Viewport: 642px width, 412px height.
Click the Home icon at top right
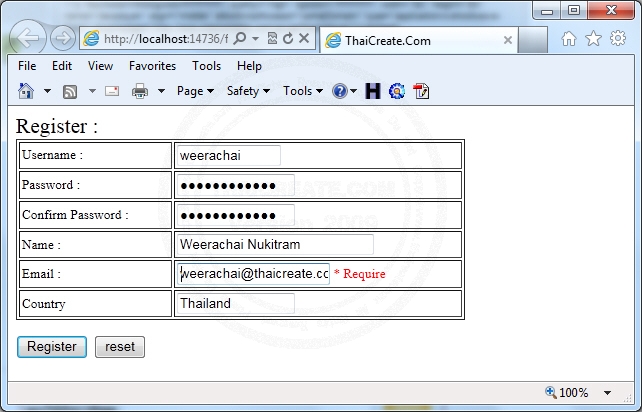tap(569, 39)
